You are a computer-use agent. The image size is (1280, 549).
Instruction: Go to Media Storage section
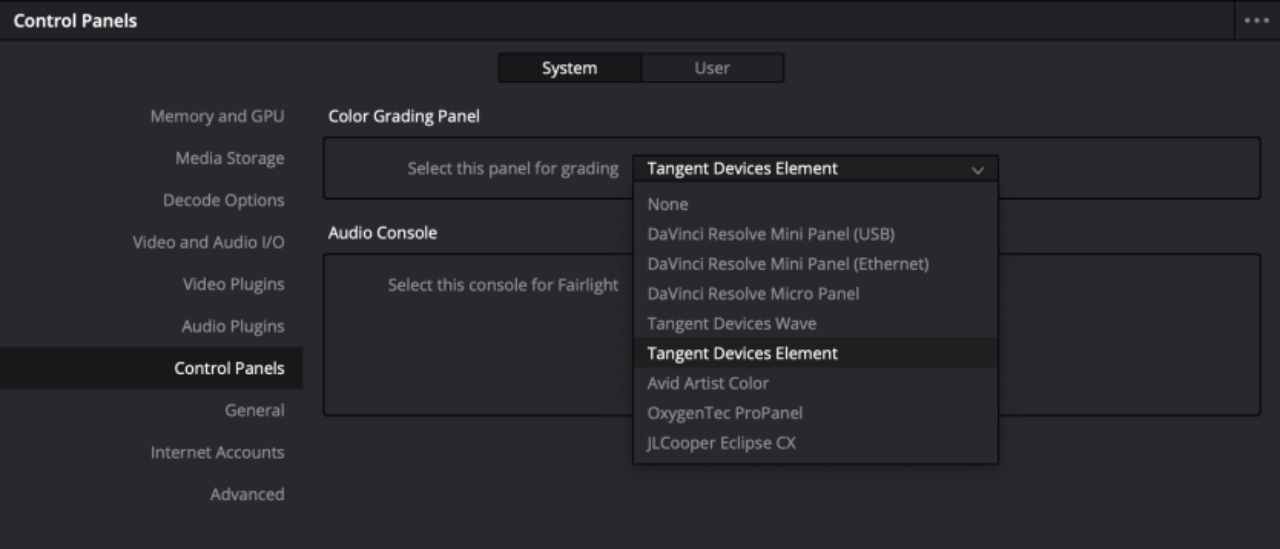[x=229, y=158]
